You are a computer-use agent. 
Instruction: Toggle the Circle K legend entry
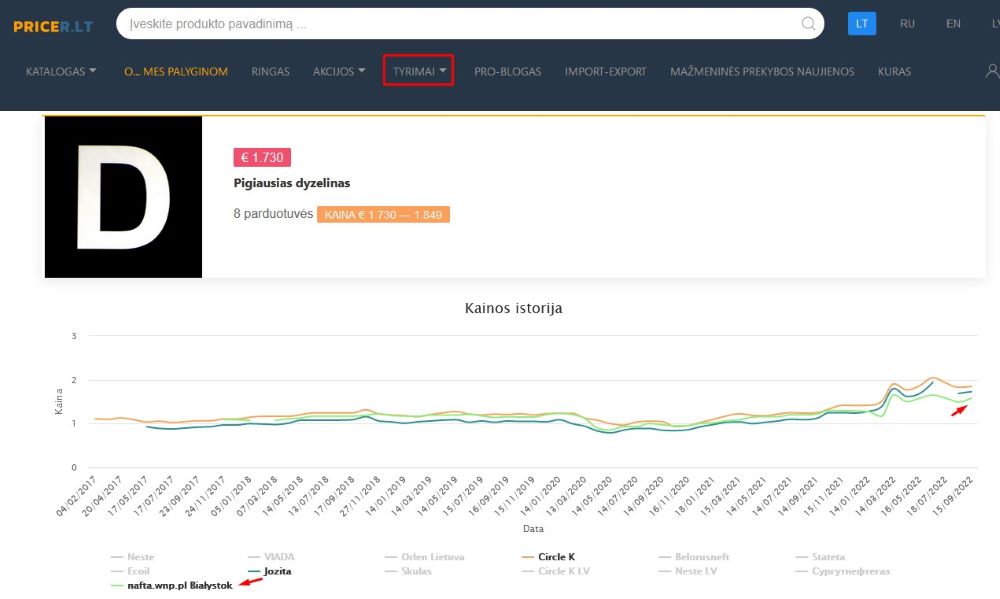click(548, 557)
